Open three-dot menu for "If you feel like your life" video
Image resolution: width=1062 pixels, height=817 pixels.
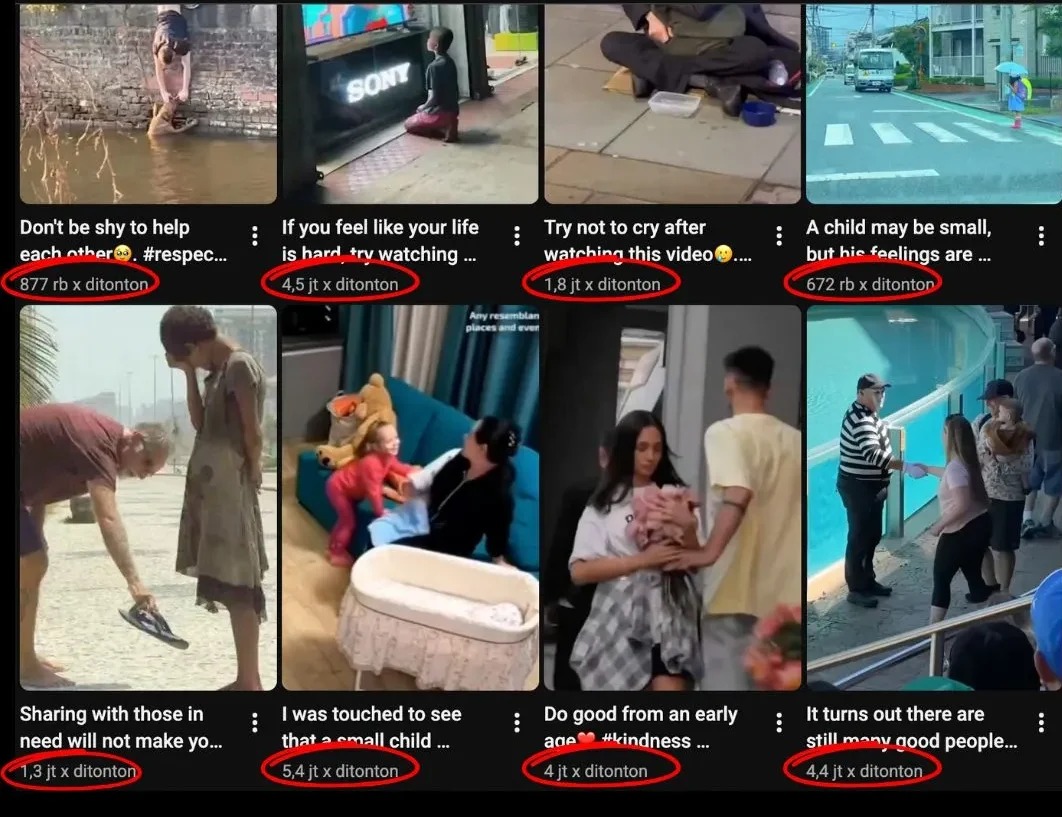click(517, 236)
